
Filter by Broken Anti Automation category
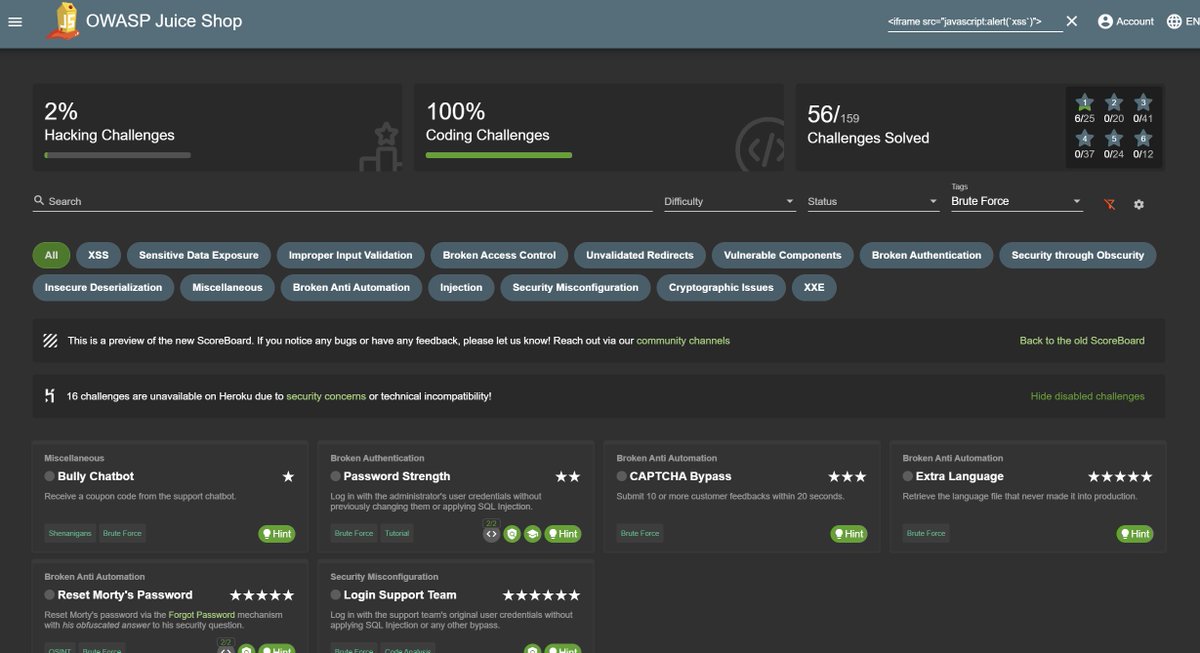[x=351, y=287]
